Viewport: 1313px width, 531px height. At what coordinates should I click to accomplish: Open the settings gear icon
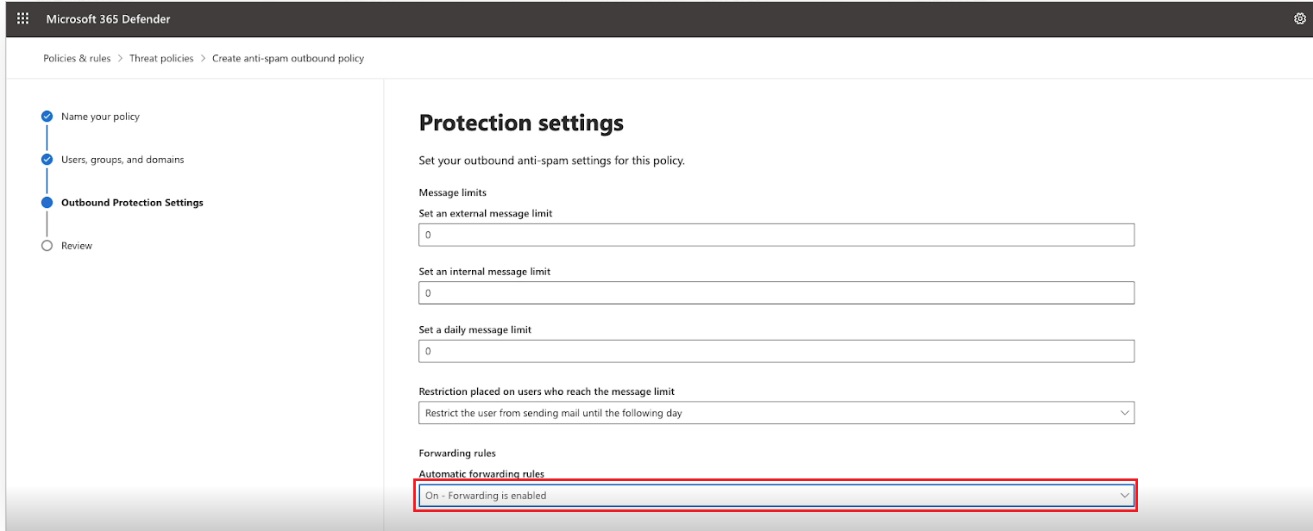pyautogui.click(x=1297, y=16)
